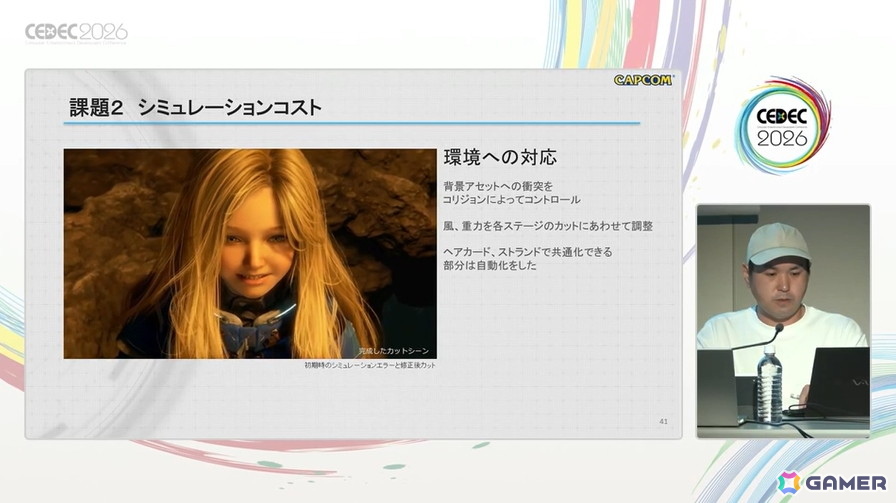896x503 pixels.
Task: Click the yellow CAPCOM logo on the slide
Action: (643, 80)
